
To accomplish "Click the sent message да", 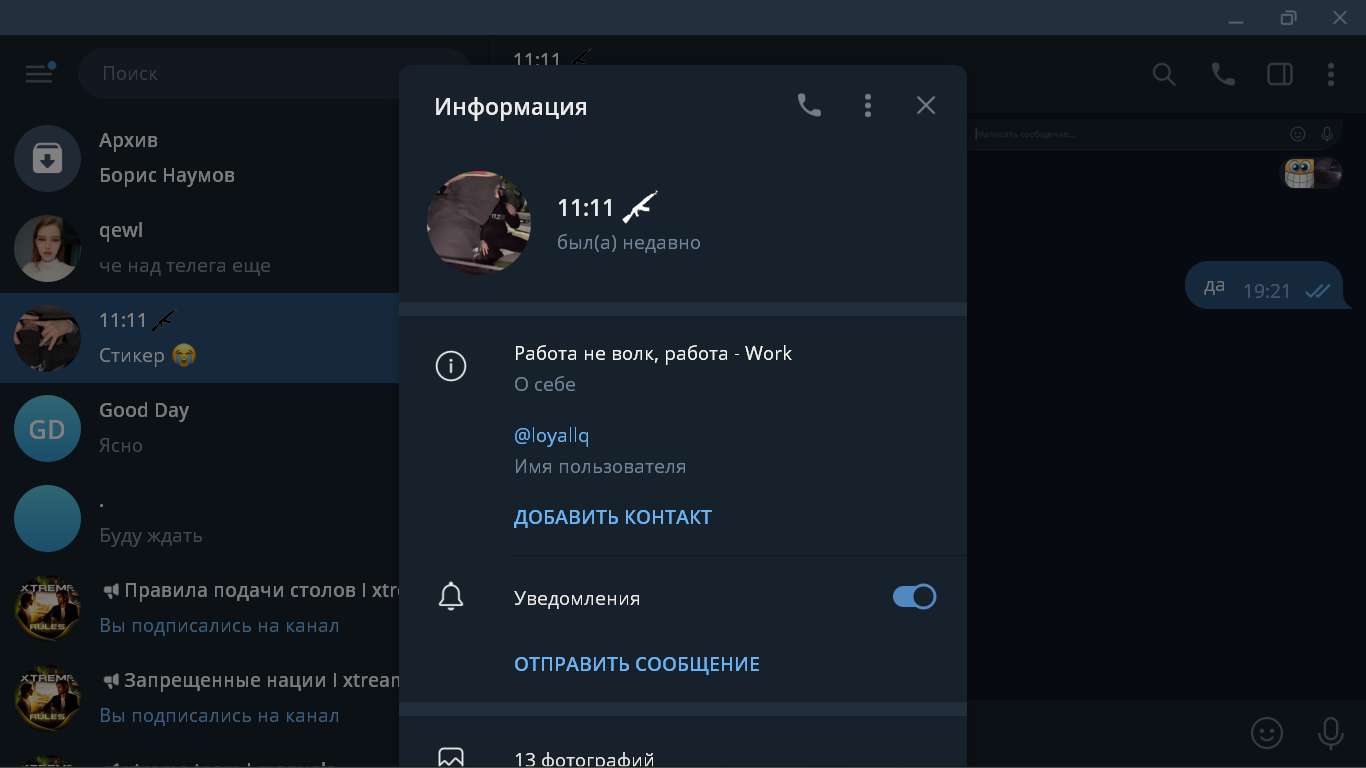I will click(x=1267, y=287).
